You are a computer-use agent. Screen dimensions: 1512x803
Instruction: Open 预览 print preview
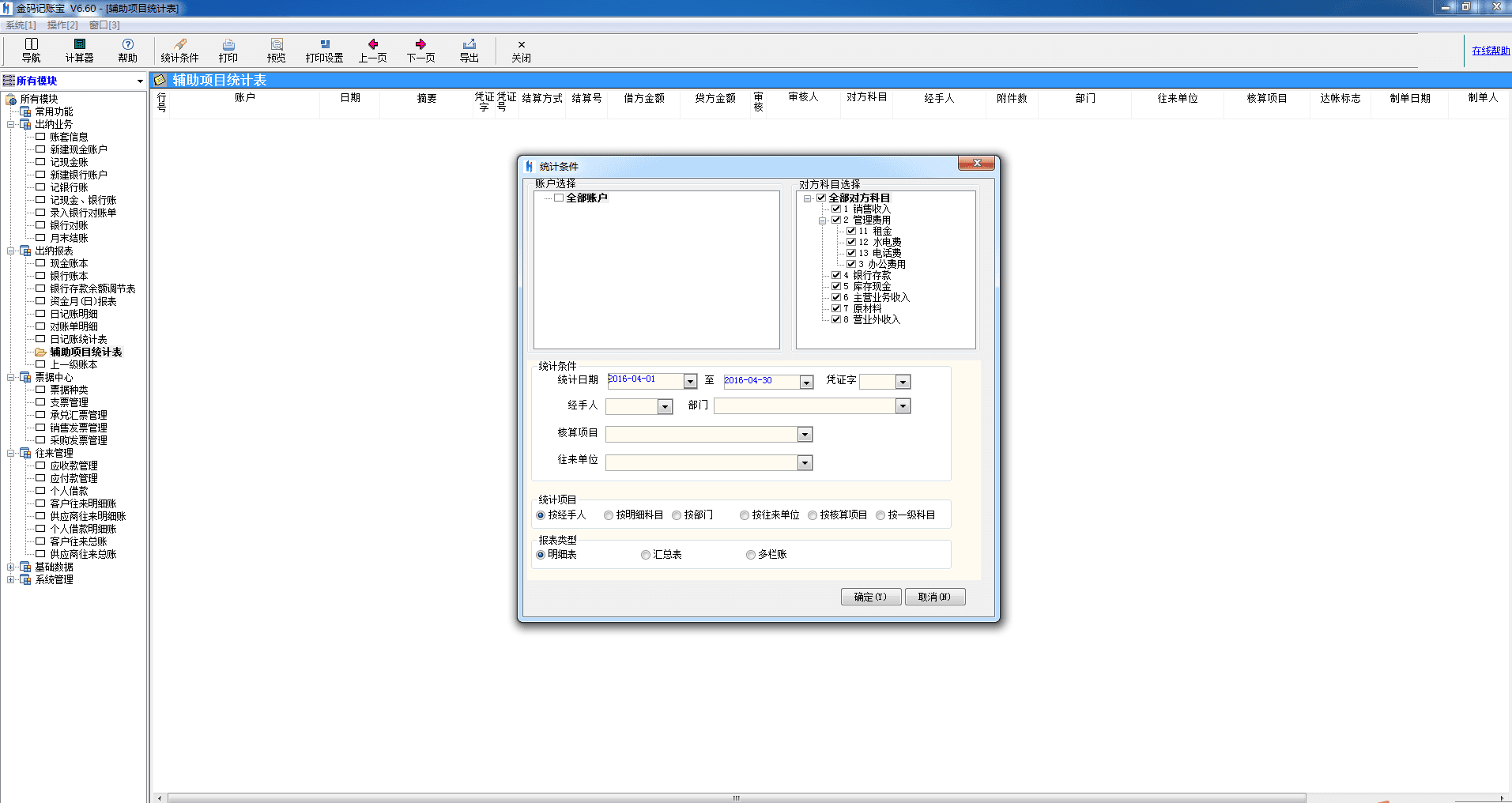(x=276, y=50)
